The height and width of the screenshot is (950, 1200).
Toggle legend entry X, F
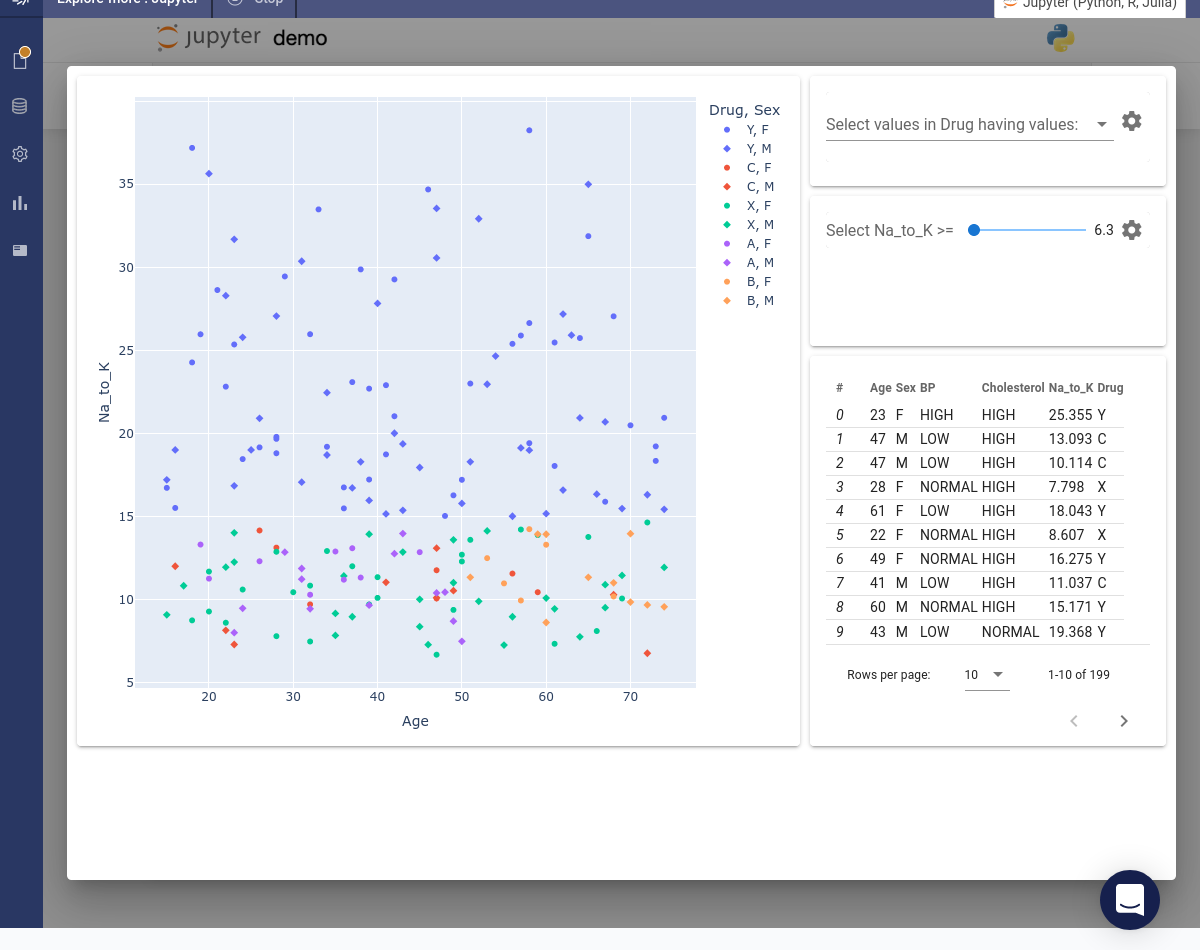[746, 206]
